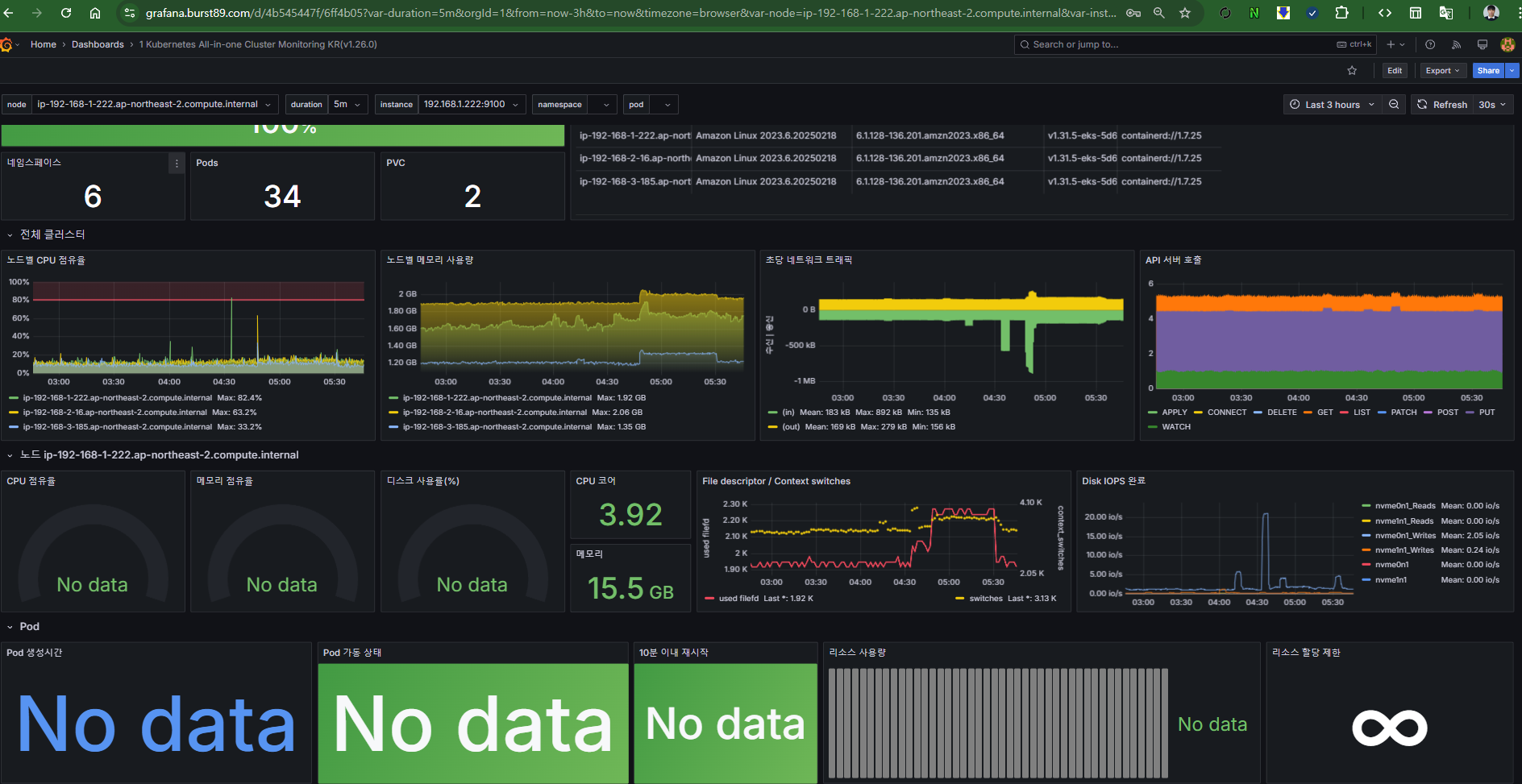Open the instance 192.168.1.222:9100 dropdown
This screenshot has height=784, width=1522.
[x=472, y=105]
